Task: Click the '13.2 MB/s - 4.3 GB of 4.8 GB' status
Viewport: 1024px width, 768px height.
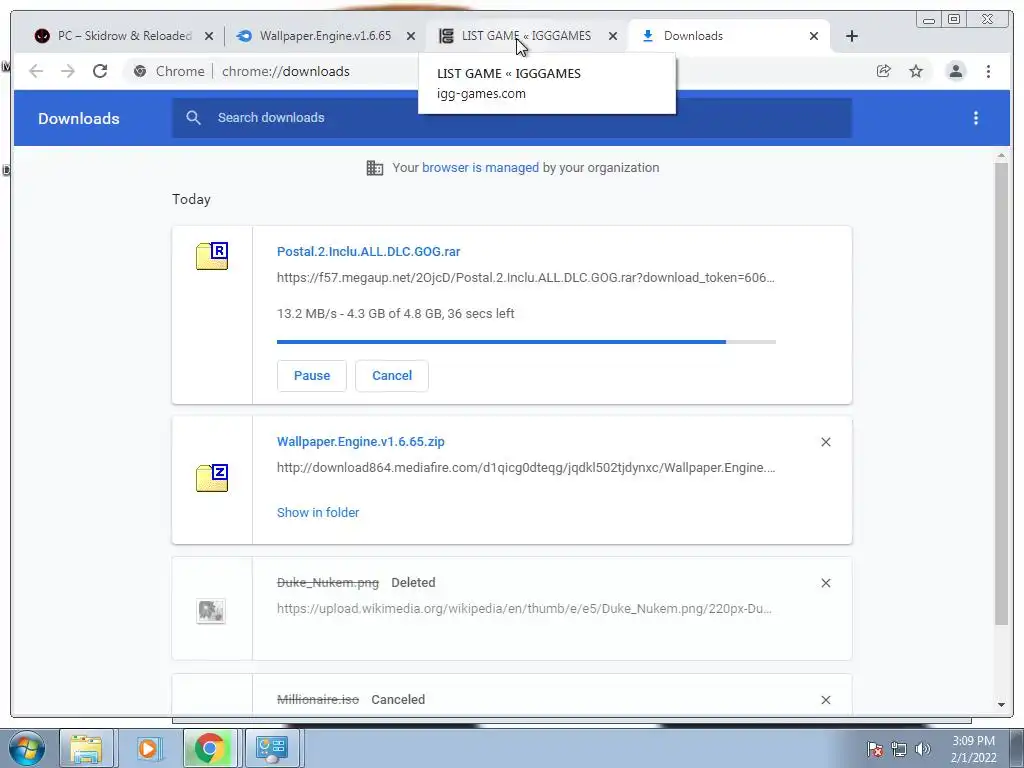Action: [x=396, y=313]
